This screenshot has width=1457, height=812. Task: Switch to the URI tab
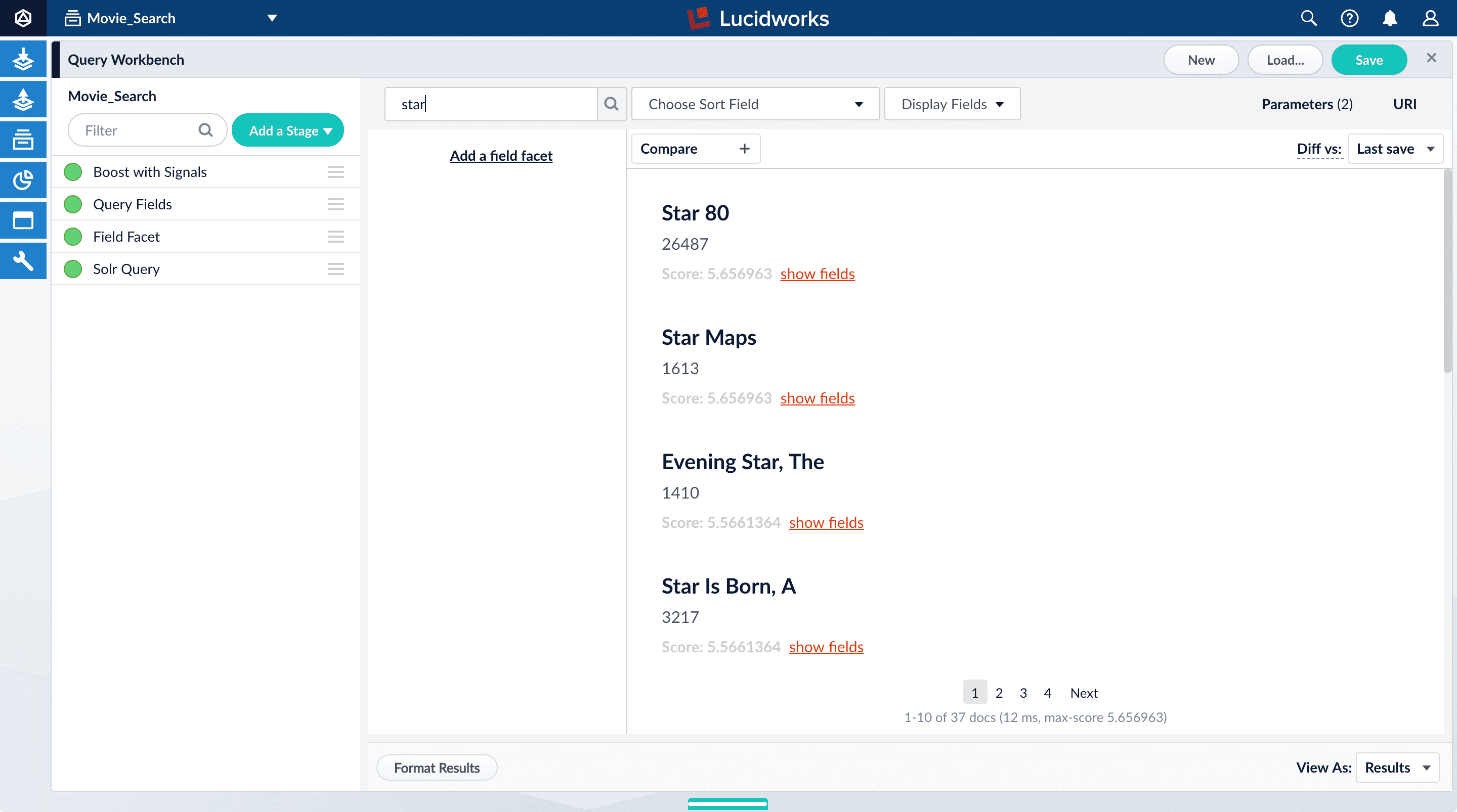[1404, 104]
